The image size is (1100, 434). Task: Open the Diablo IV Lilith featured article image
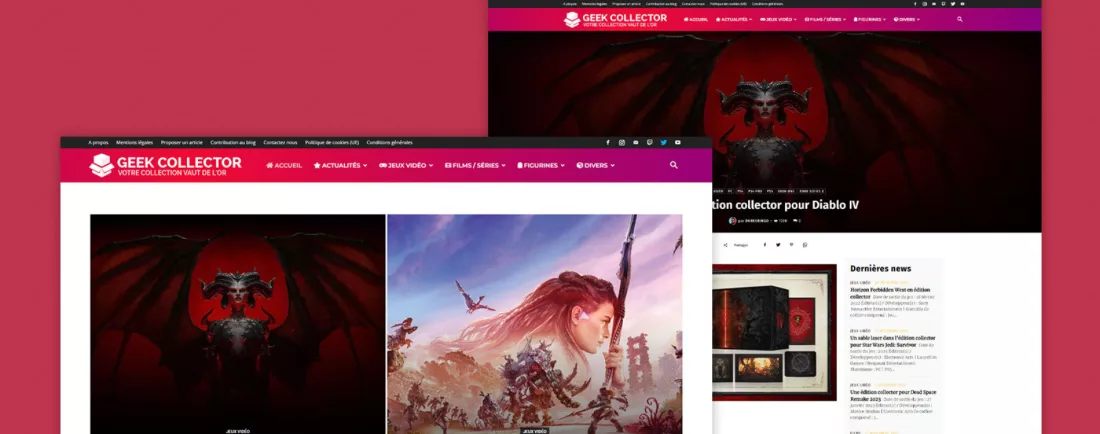pos(238,324)
